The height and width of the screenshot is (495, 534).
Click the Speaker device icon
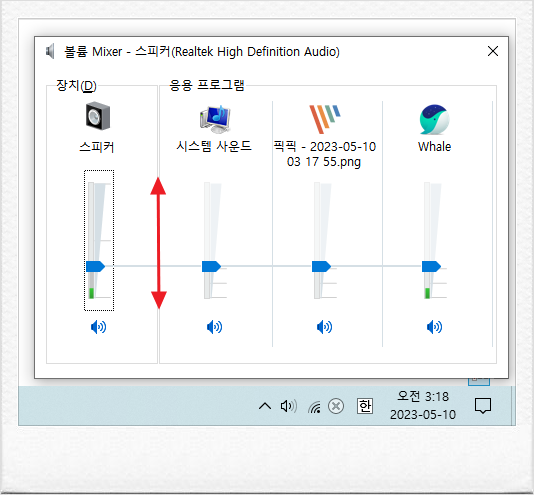tap(98, 116)
